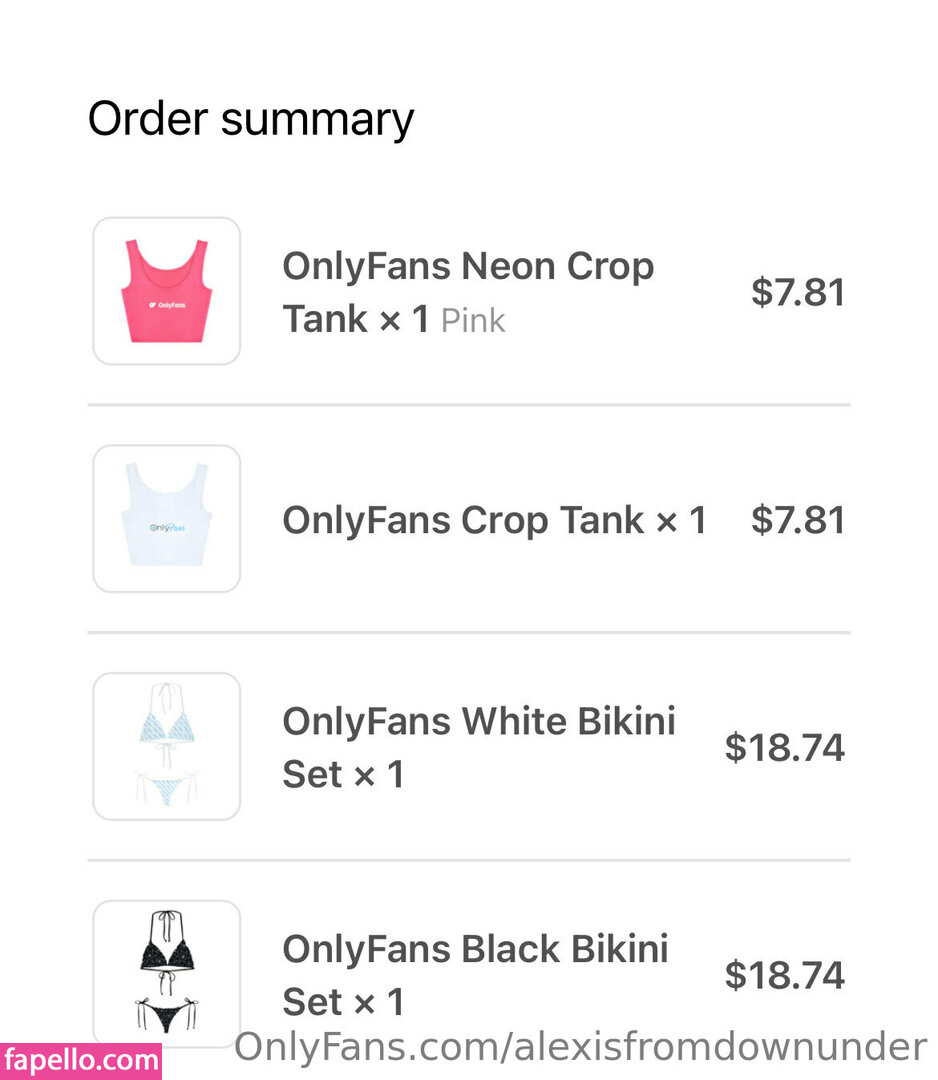938x1080 pixels.
Task: Select the Black Bikini Set $18.74 price
Action: (785, 975)
